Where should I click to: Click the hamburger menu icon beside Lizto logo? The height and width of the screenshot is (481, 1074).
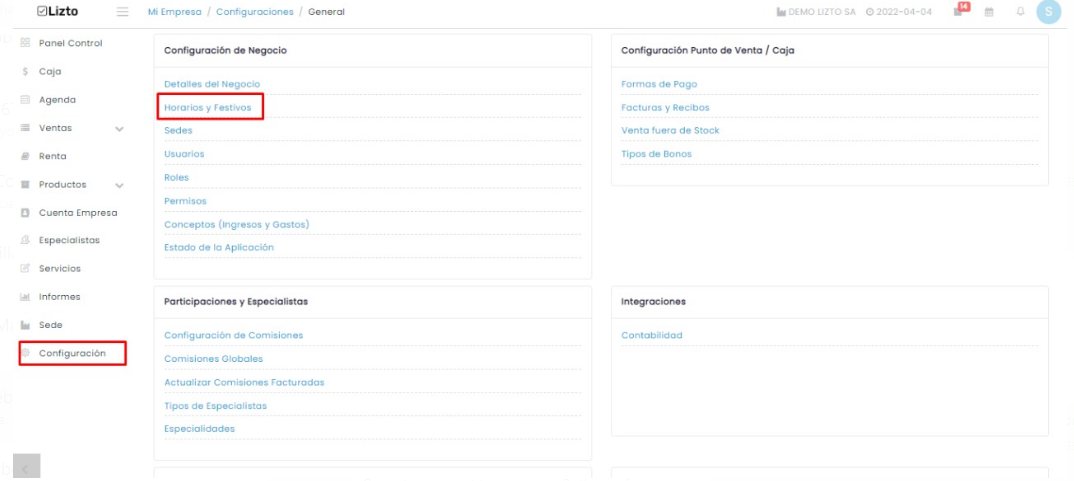(123, 12)
